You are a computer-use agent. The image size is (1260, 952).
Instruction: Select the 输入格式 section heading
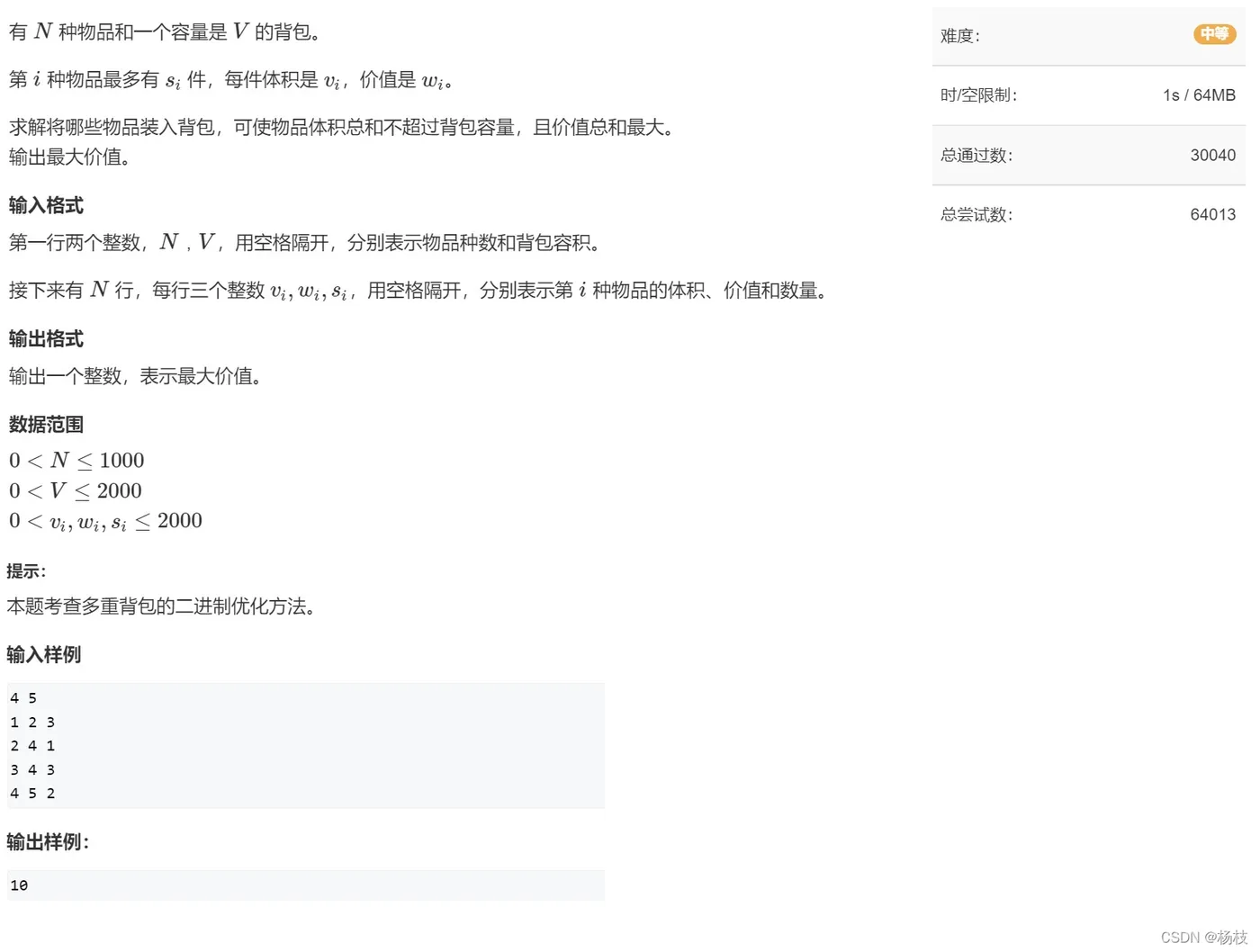click(x=45, y=206)
